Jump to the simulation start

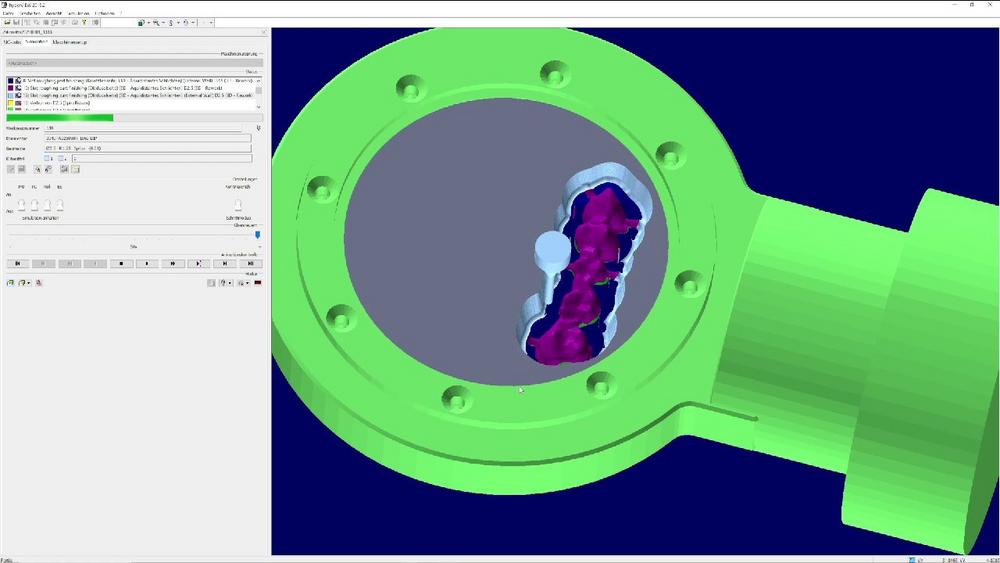click(x=17, y=264)
